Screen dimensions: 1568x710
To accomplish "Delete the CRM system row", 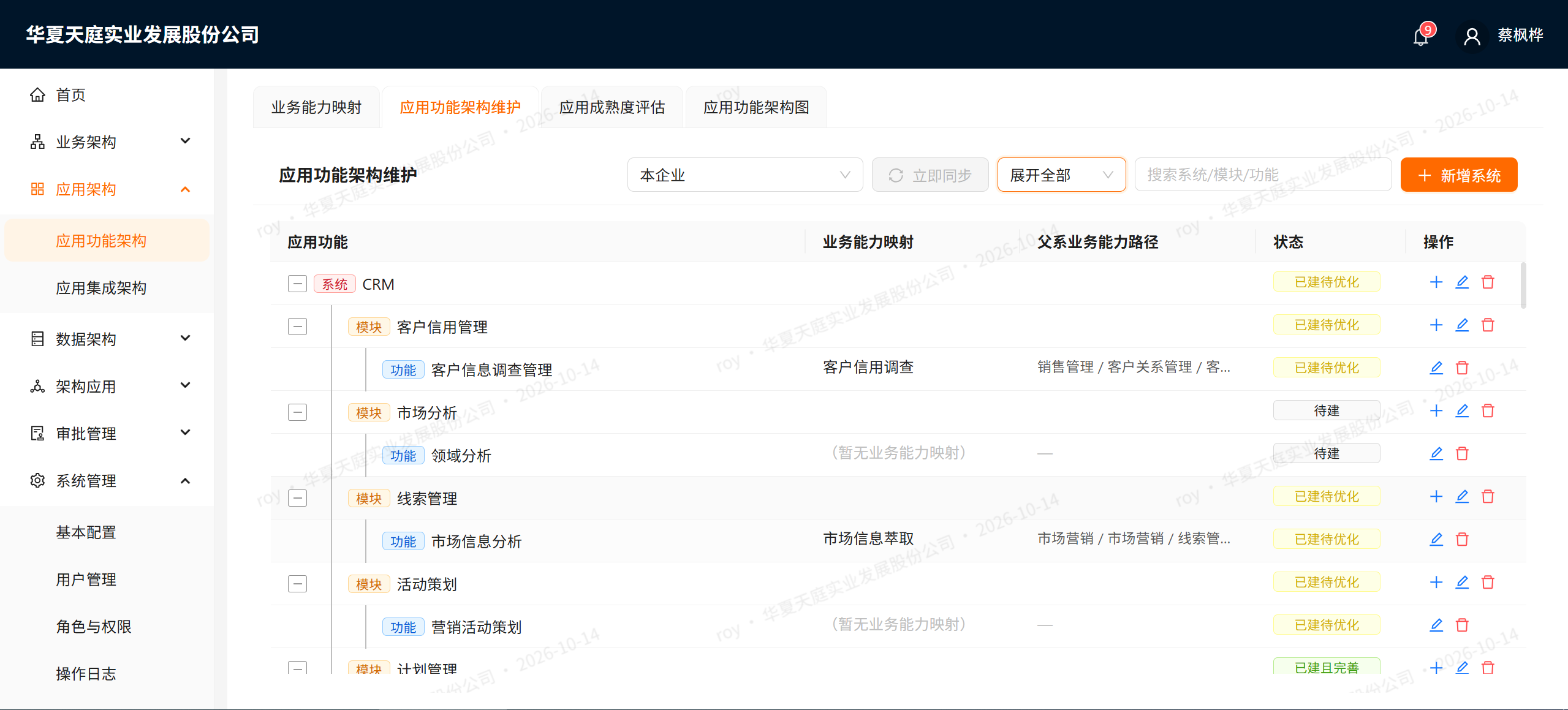I will [x=1488, y=282].
